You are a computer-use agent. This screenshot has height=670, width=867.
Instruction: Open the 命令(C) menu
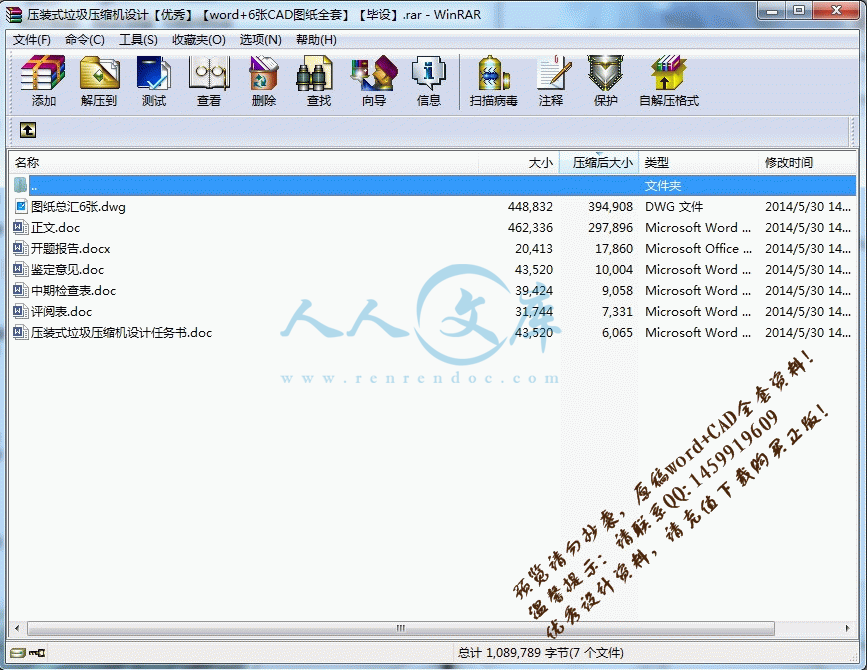coord(85,40)
